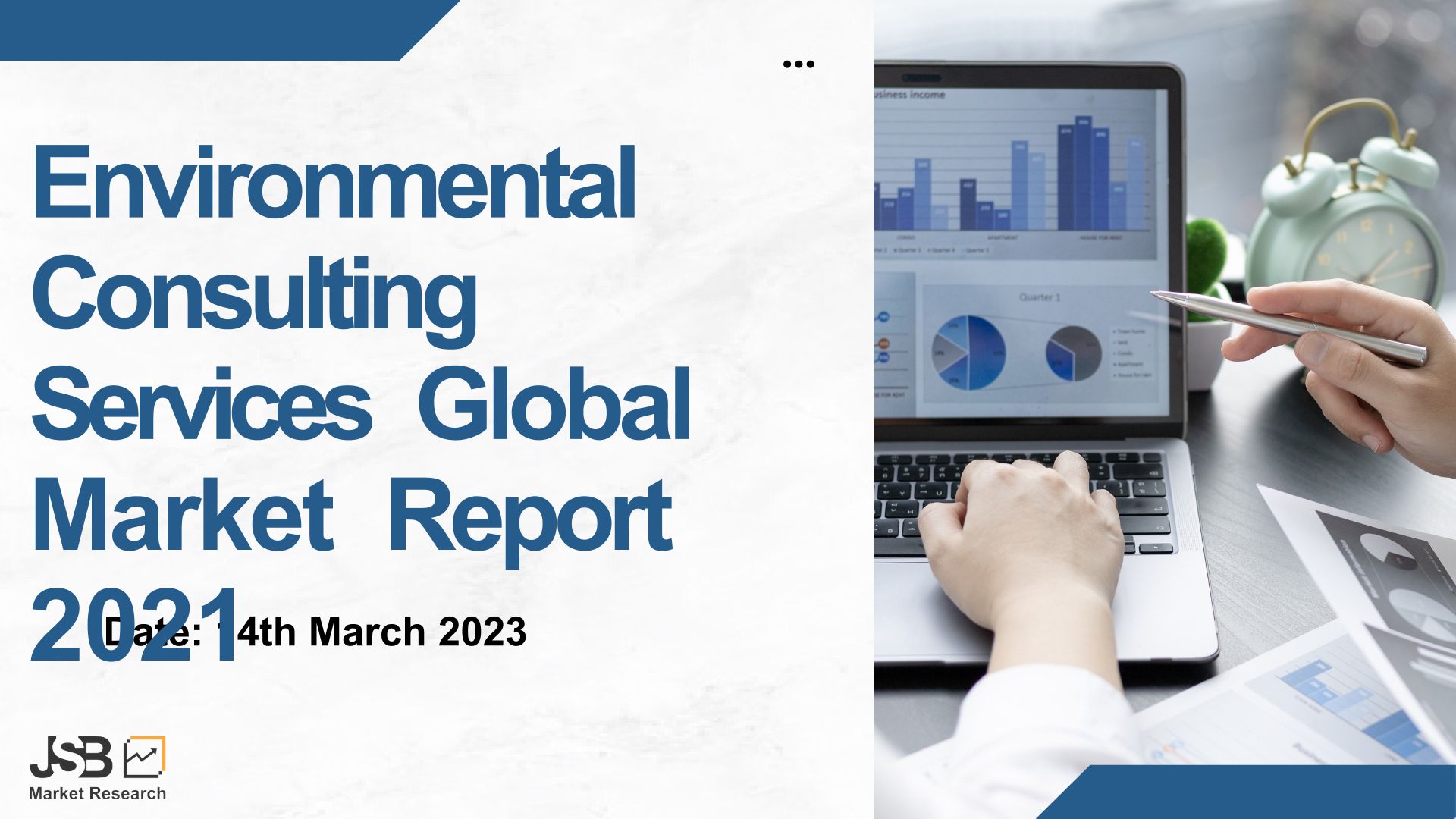Select the 'Environmental' title word
Image resolution: width=1456 pixels, height=819 pixels.
pos(334,182)
